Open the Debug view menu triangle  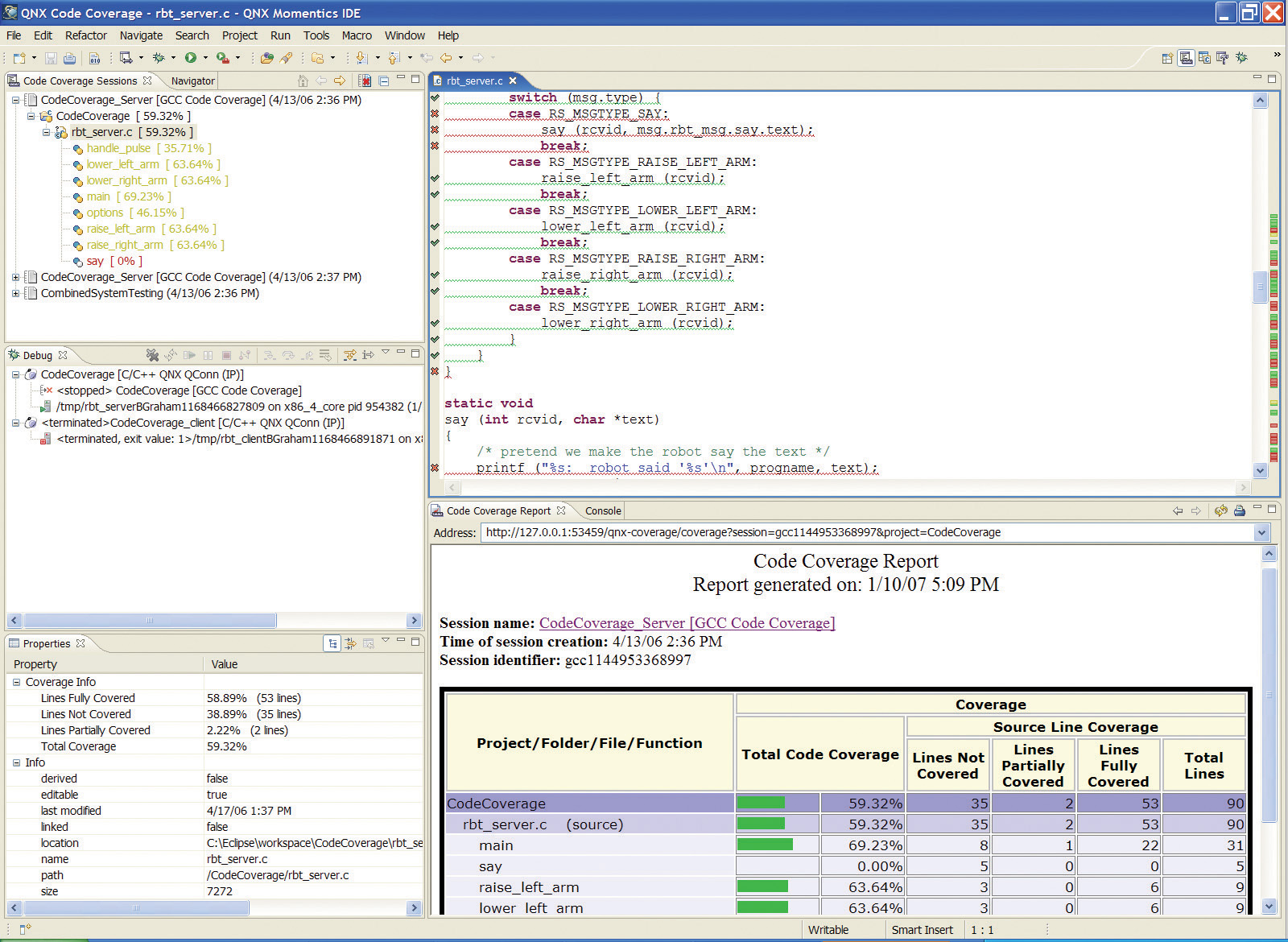(386, 352)
